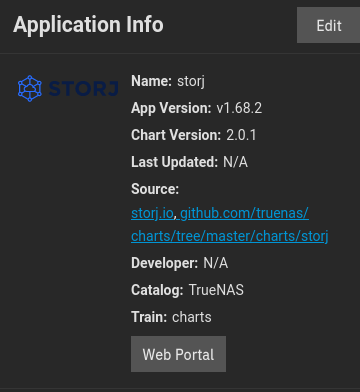The image size is (360, 392).
Task: Click the blue Storj hexagon logo icon
Action: point(30,88)
